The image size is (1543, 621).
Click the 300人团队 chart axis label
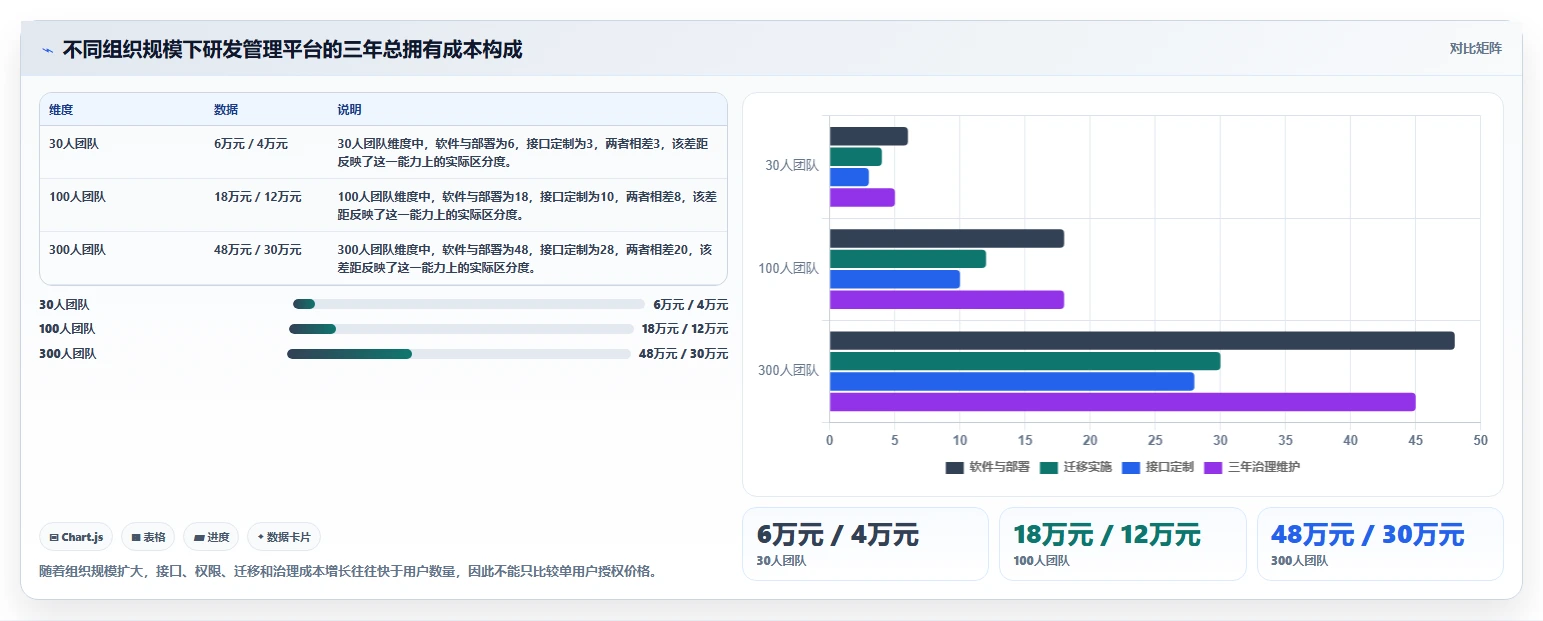[x=788, y=370]
